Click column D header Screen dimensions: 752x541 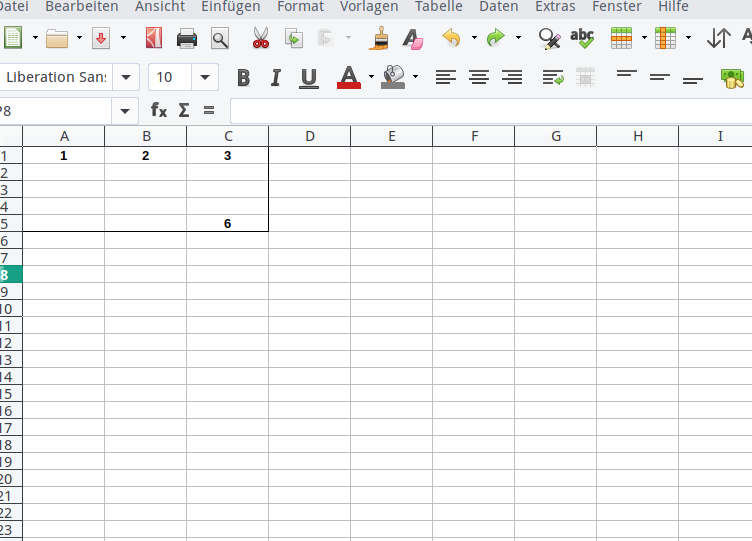pos(310,136)
